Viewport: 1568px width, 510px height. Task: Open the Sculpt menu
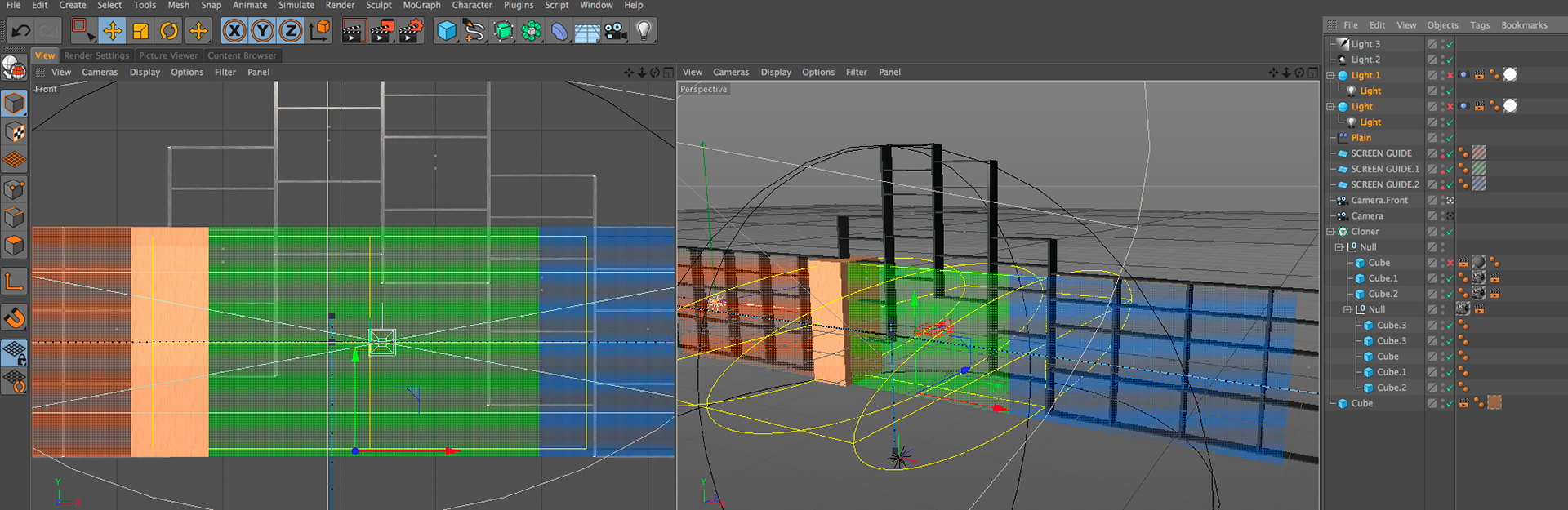[x=379, y=5]
